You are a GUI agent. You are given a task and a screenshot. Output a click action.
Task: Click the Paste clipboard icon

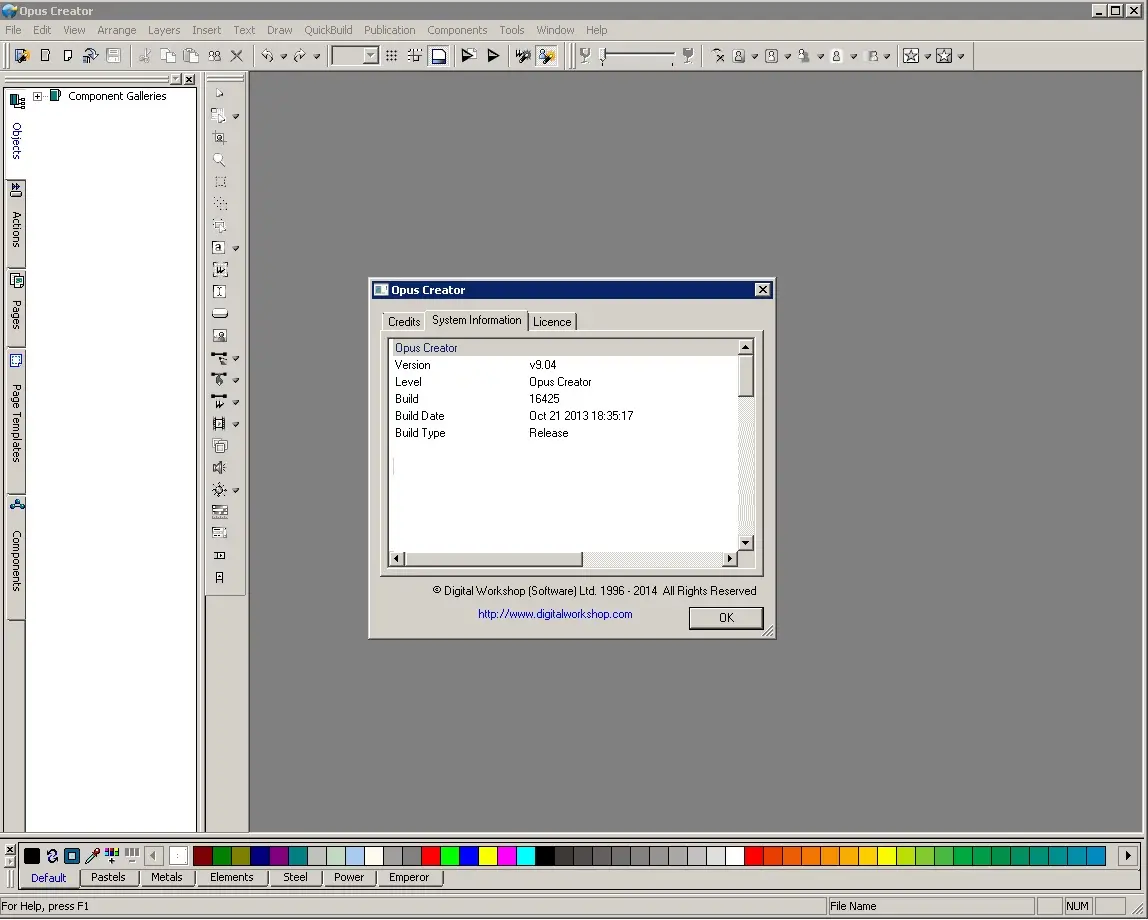191,56
